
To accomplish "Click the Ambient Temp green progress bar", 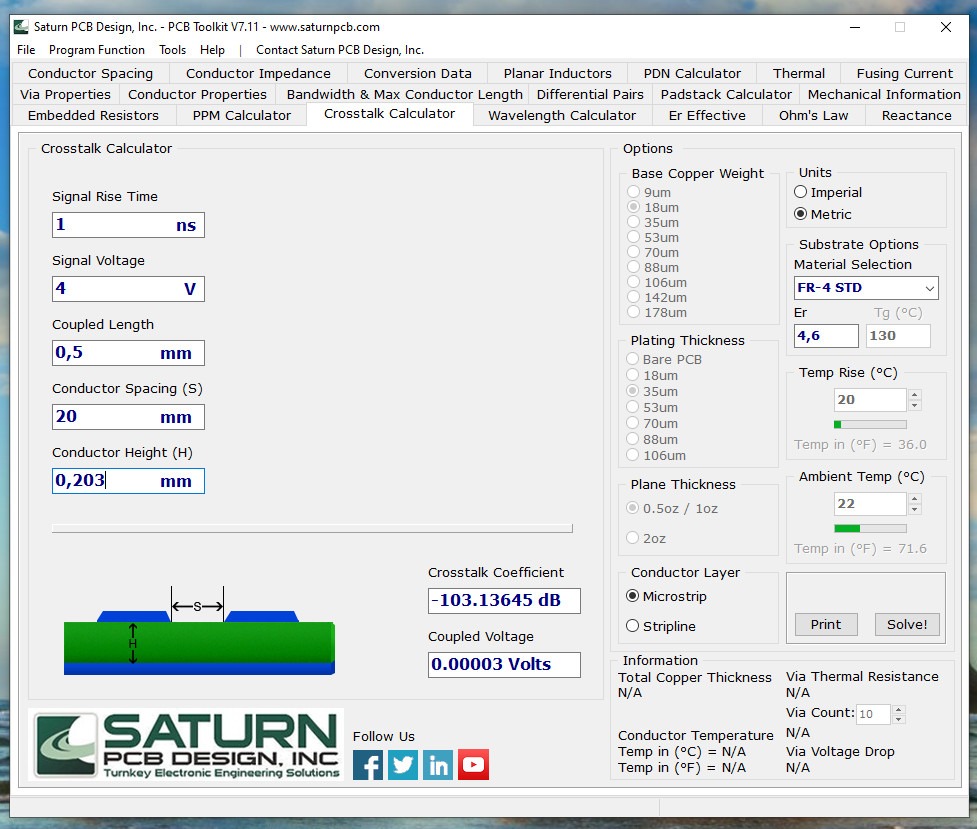I will (x=870, y=529).
